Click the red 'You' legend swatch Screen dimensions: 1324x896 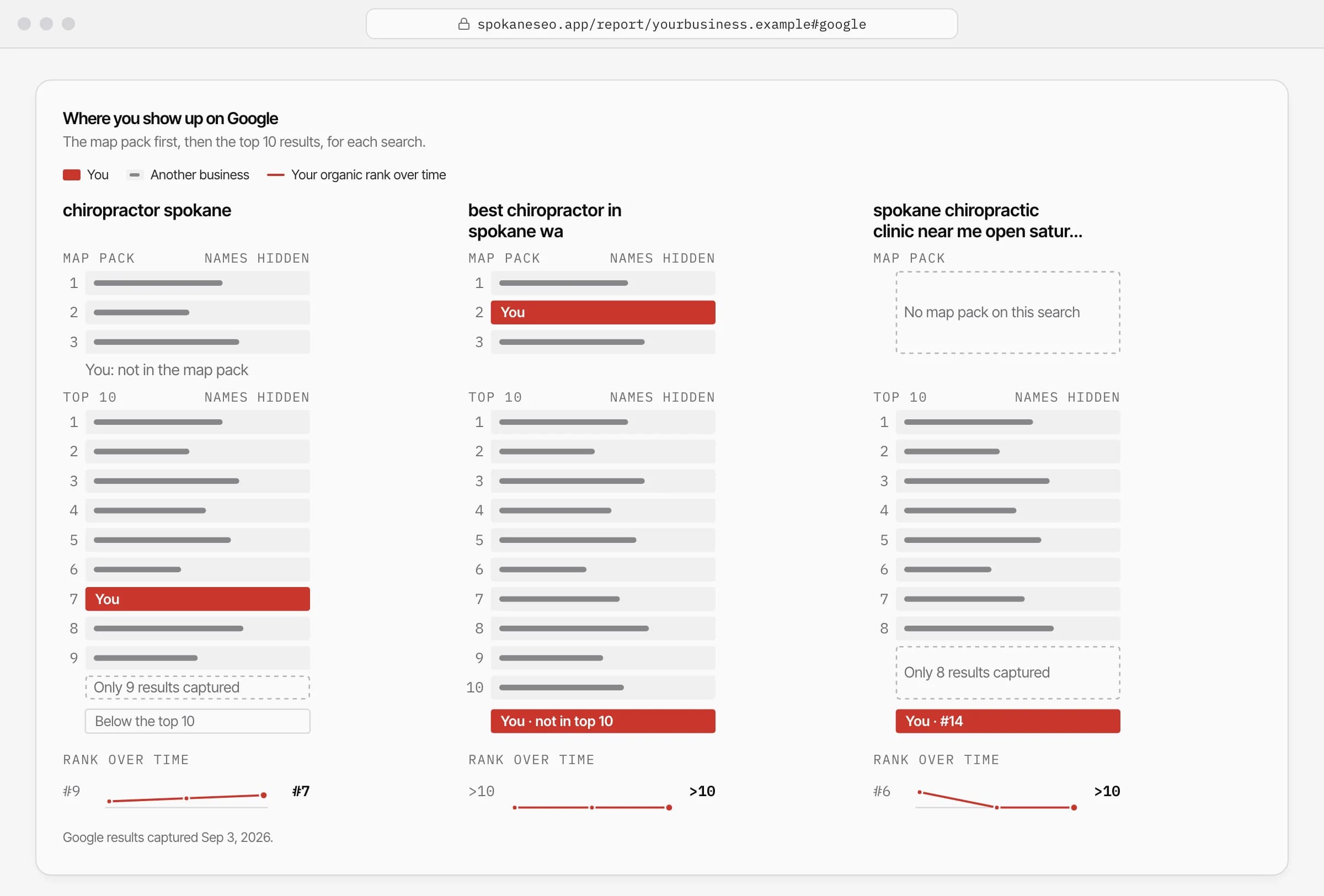point(72,175)
